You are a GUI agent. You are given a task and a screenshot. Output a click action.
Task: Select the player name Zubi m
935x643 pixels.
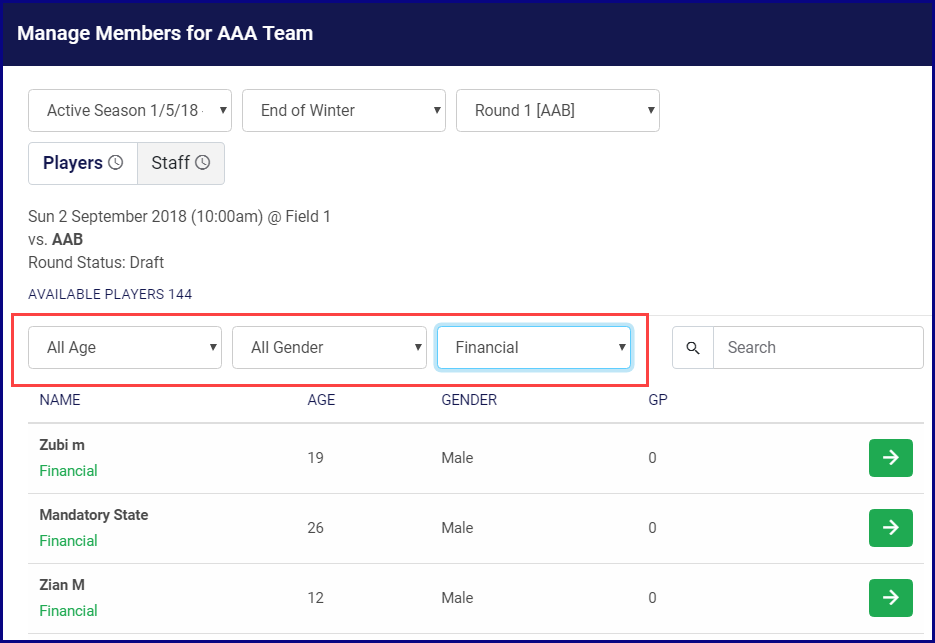tap(62, 445)
